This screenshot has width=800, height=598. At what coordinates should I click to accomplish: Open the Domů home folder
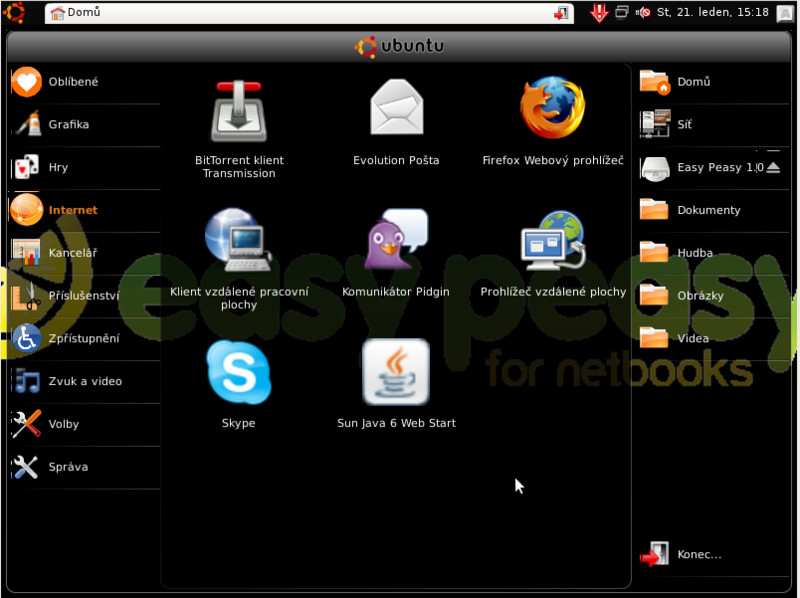click(713, 82)
